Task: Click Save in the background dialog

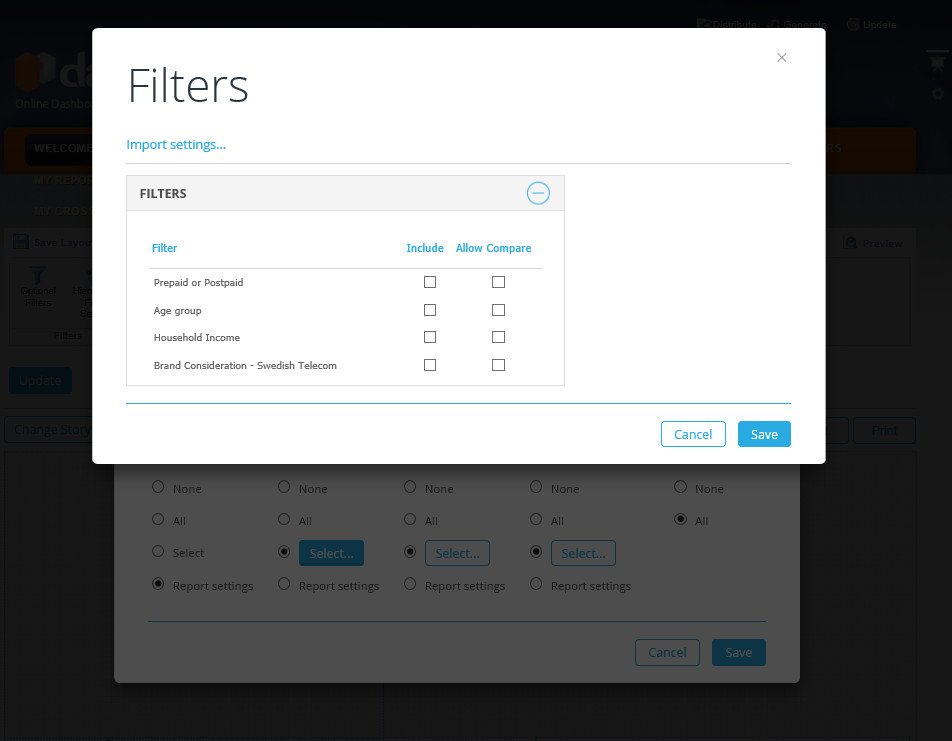Action: tap(738, 652)
